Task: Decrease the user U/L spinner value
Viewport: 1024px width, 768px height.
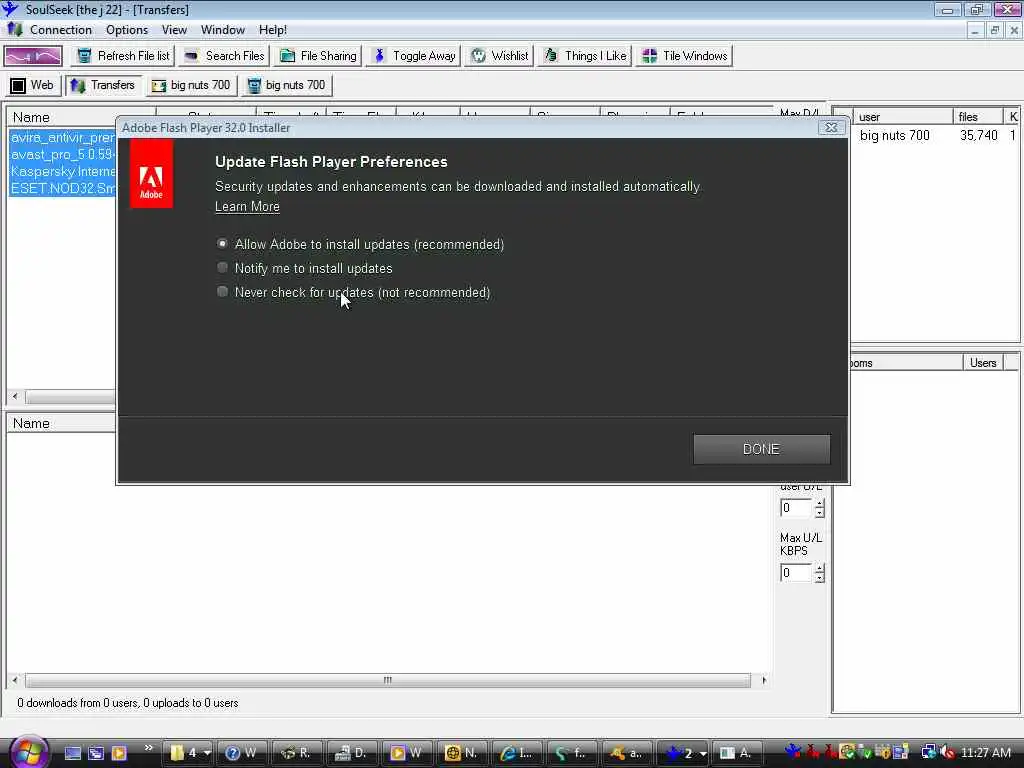Action: 819,513
